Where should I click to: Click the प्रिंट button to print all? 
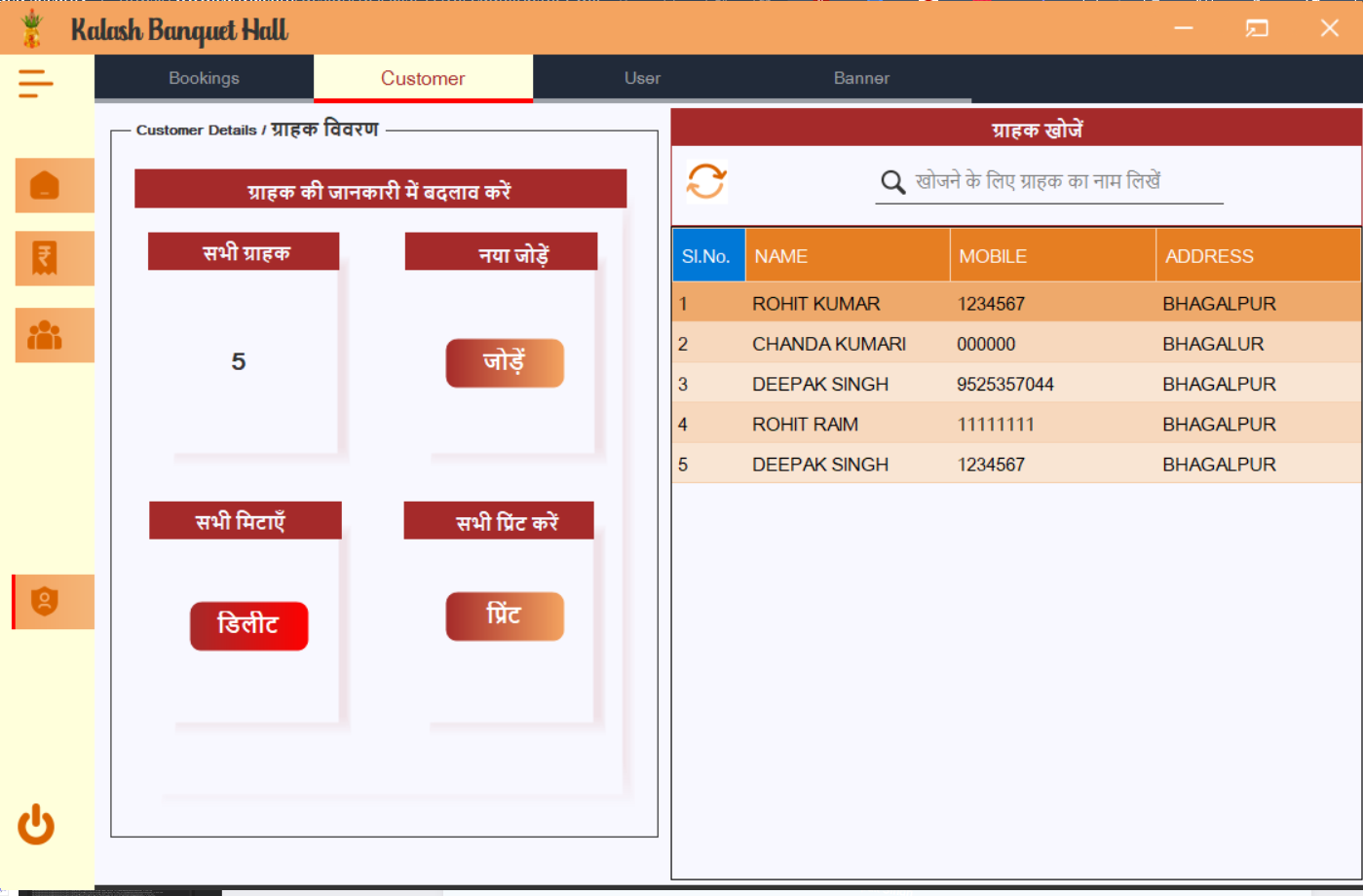pos(505,616)
